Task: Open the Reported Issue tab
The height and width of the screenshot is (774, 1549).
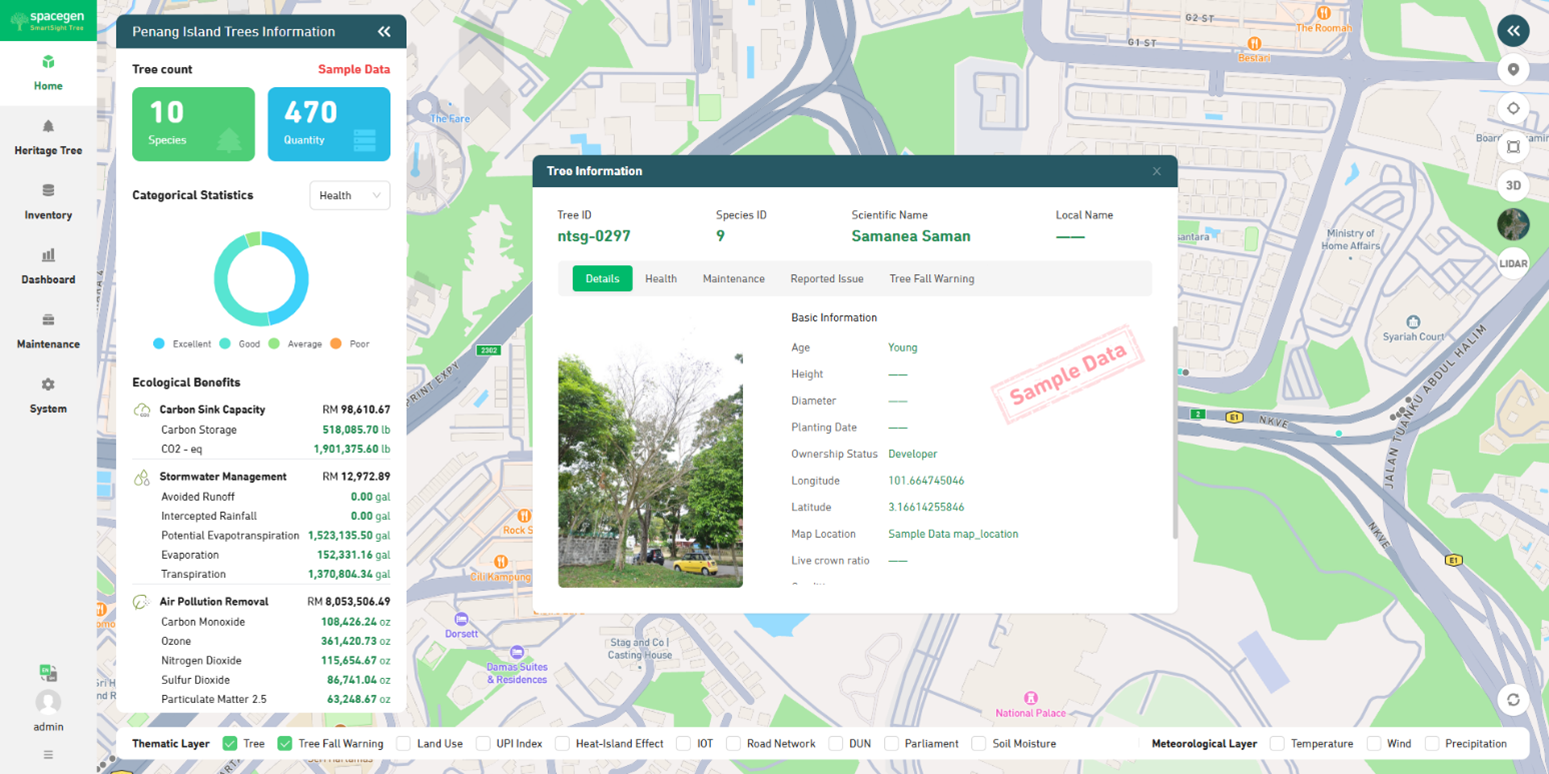Action: [x=826, y=279]
